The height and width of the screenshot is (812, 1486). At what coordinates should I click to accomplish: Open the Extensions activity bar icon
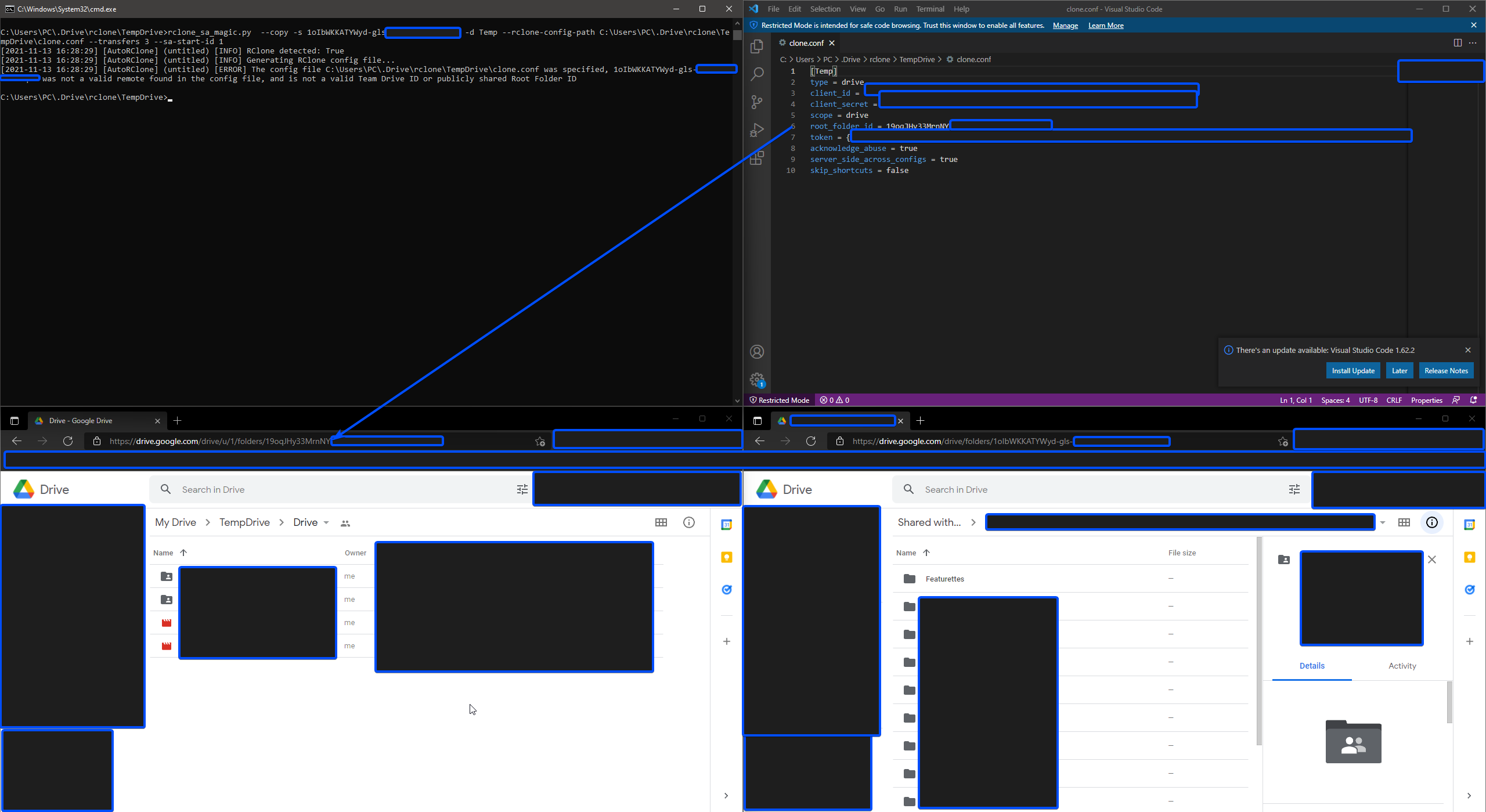[x=757, y=158]
